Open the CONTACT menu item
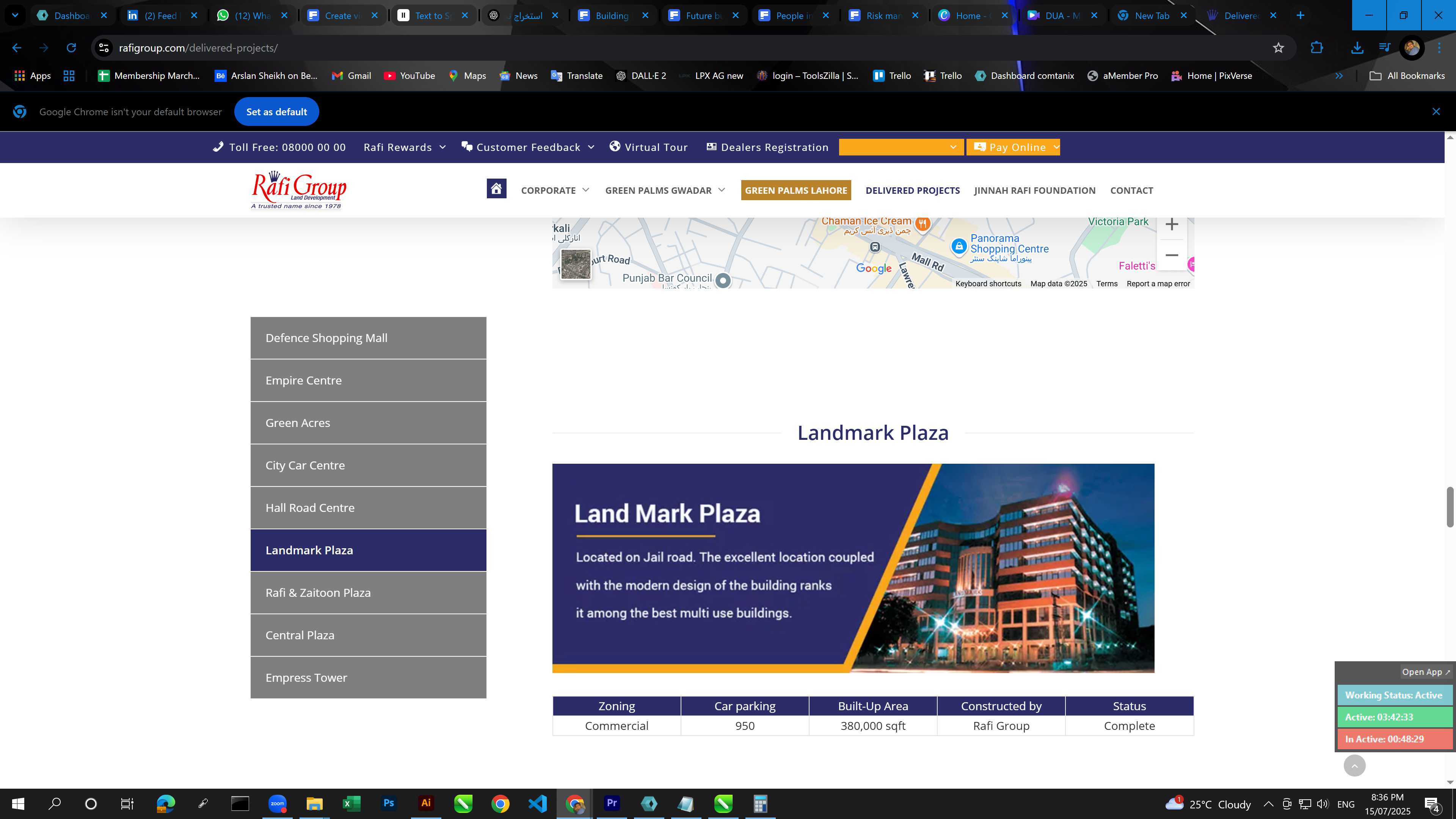 coord(1131,190)
